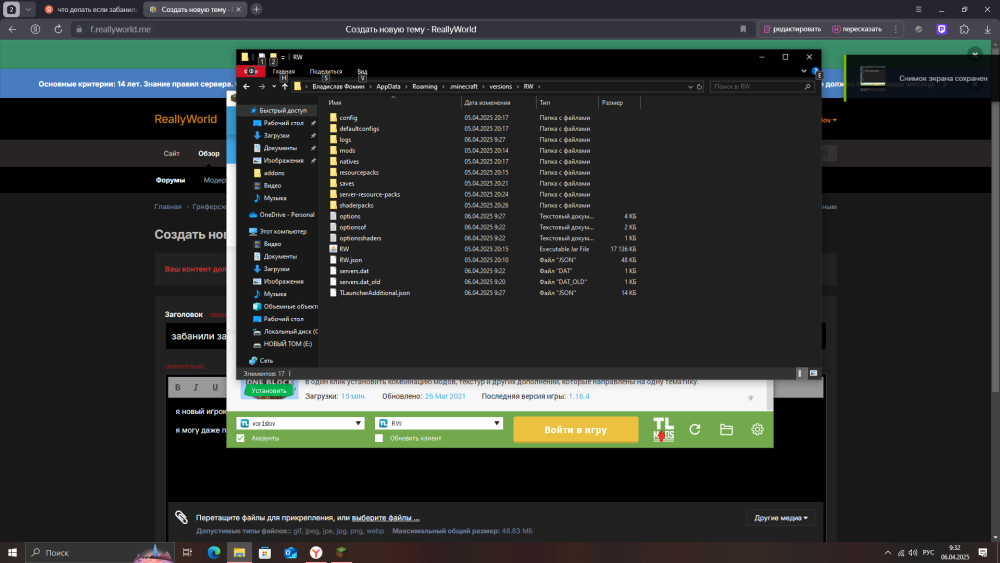Open the game folder icon in TLauncher

726,430
